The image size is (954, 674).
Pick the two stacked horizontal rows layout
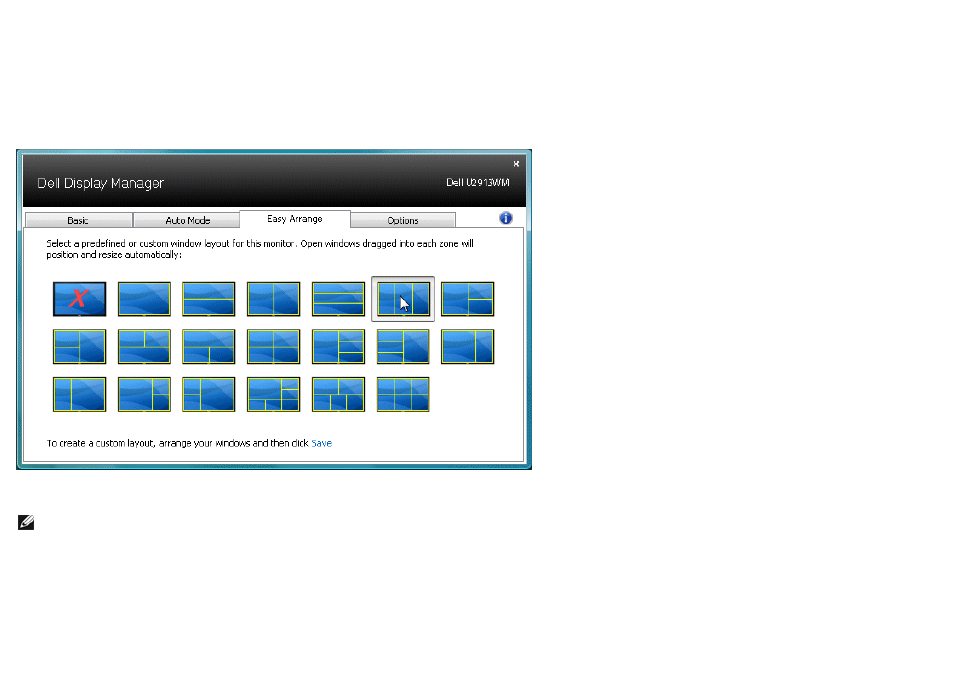coord(209,299)
